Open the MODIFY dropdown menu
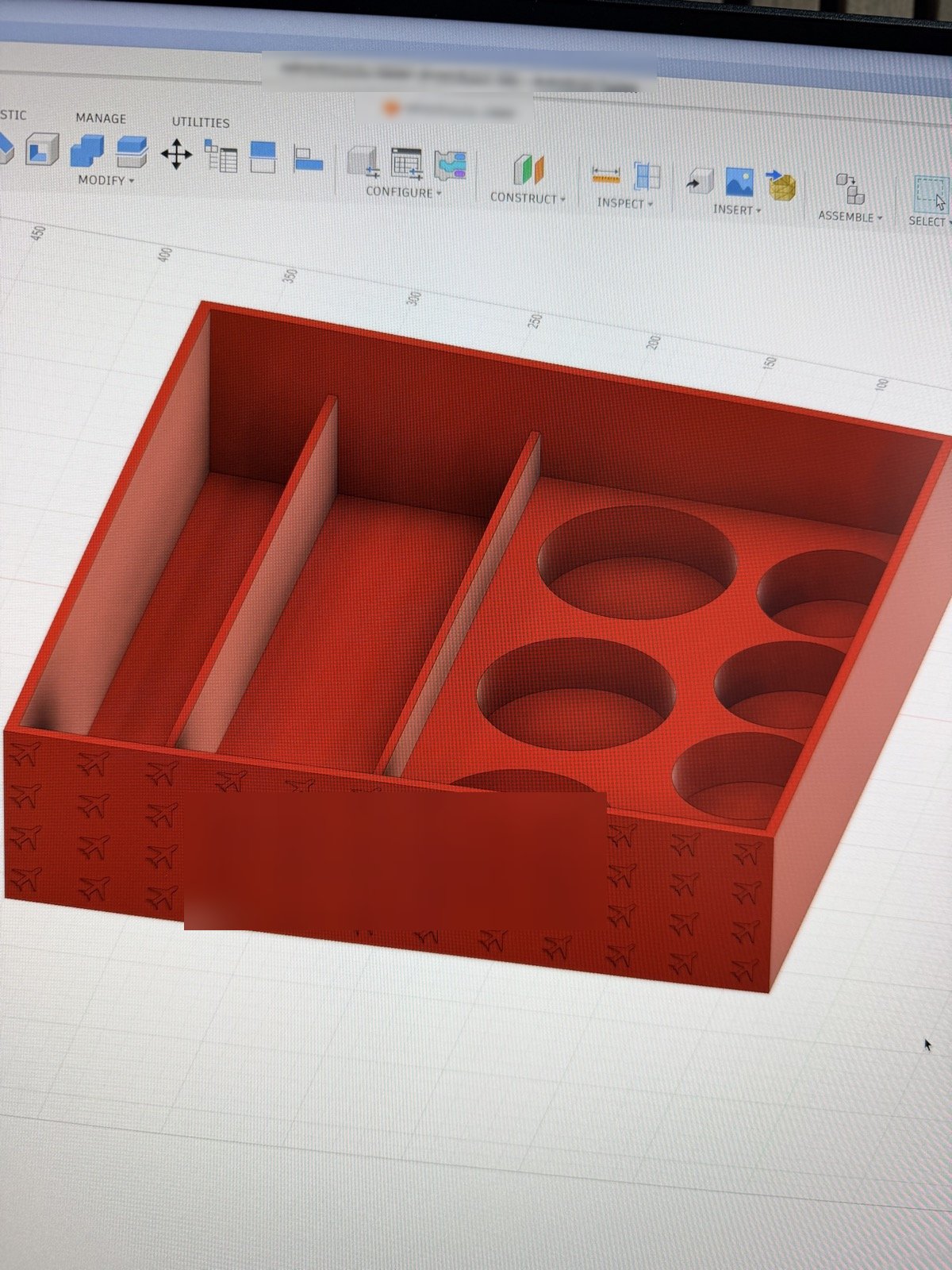The width and height of the screenshot is (952, 1270). (x=106, y=180)
